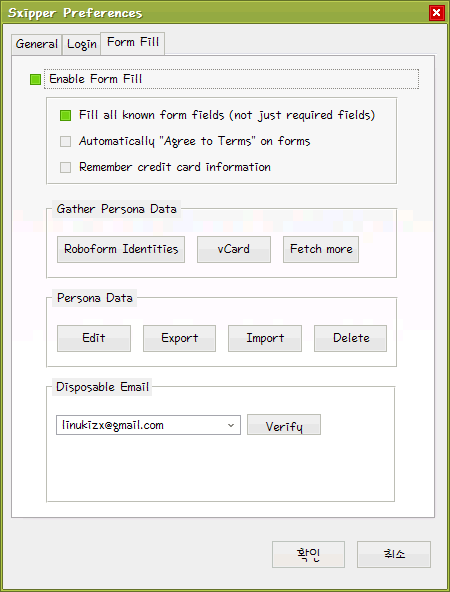Cancel with the 취소 button
The image size is (450, 592).
(394, 554)
